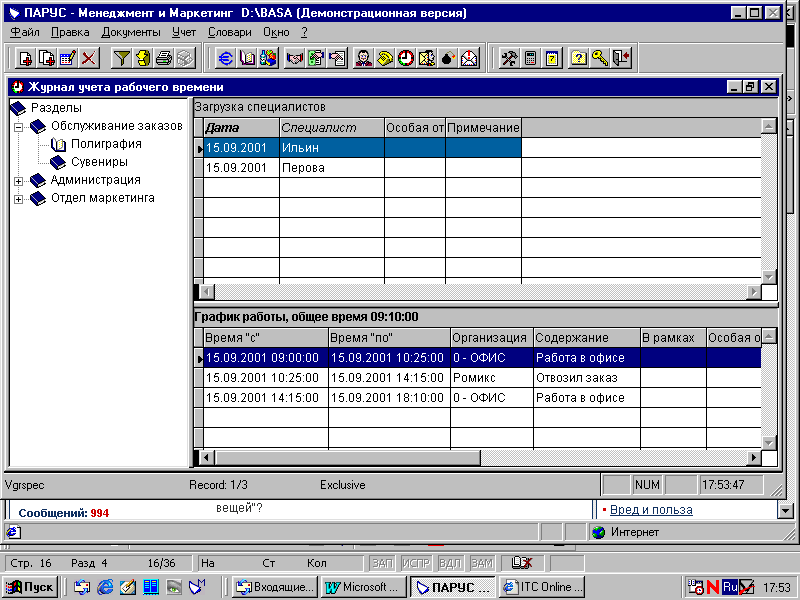Click the greyed-out cube toolbar icon
800x600 pixels.
click(186, 58)
